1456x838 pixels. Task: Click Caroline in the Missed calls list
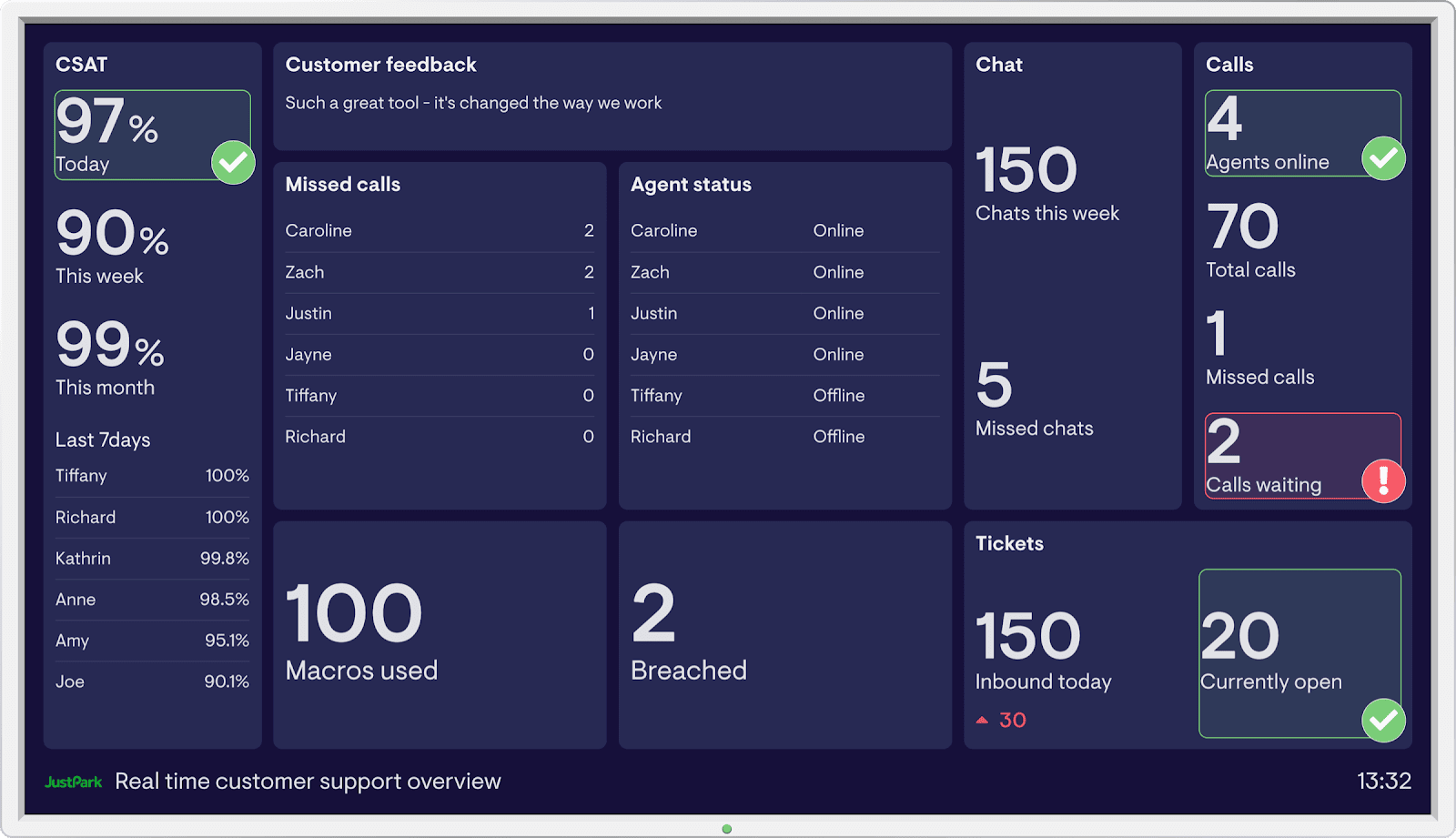pos(318,230)
